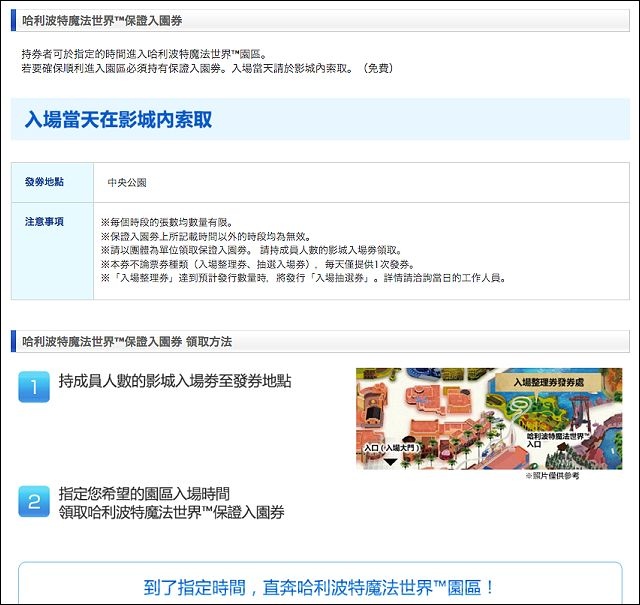
Task: Click the 入場整理券發券處 label on the map
Action: [x=549, y=382]
